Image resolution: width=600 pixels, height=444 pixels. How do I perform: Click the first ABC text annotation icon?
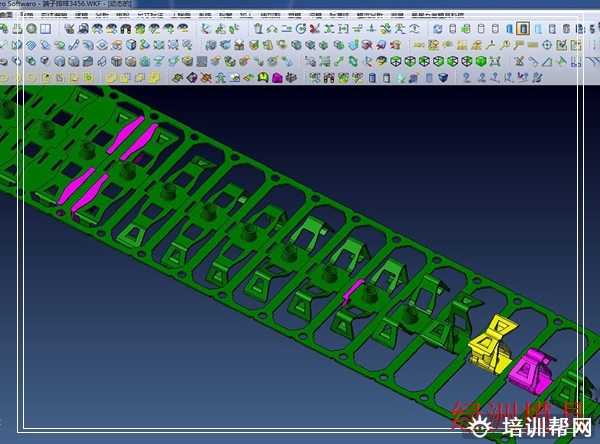pos(419,44)
